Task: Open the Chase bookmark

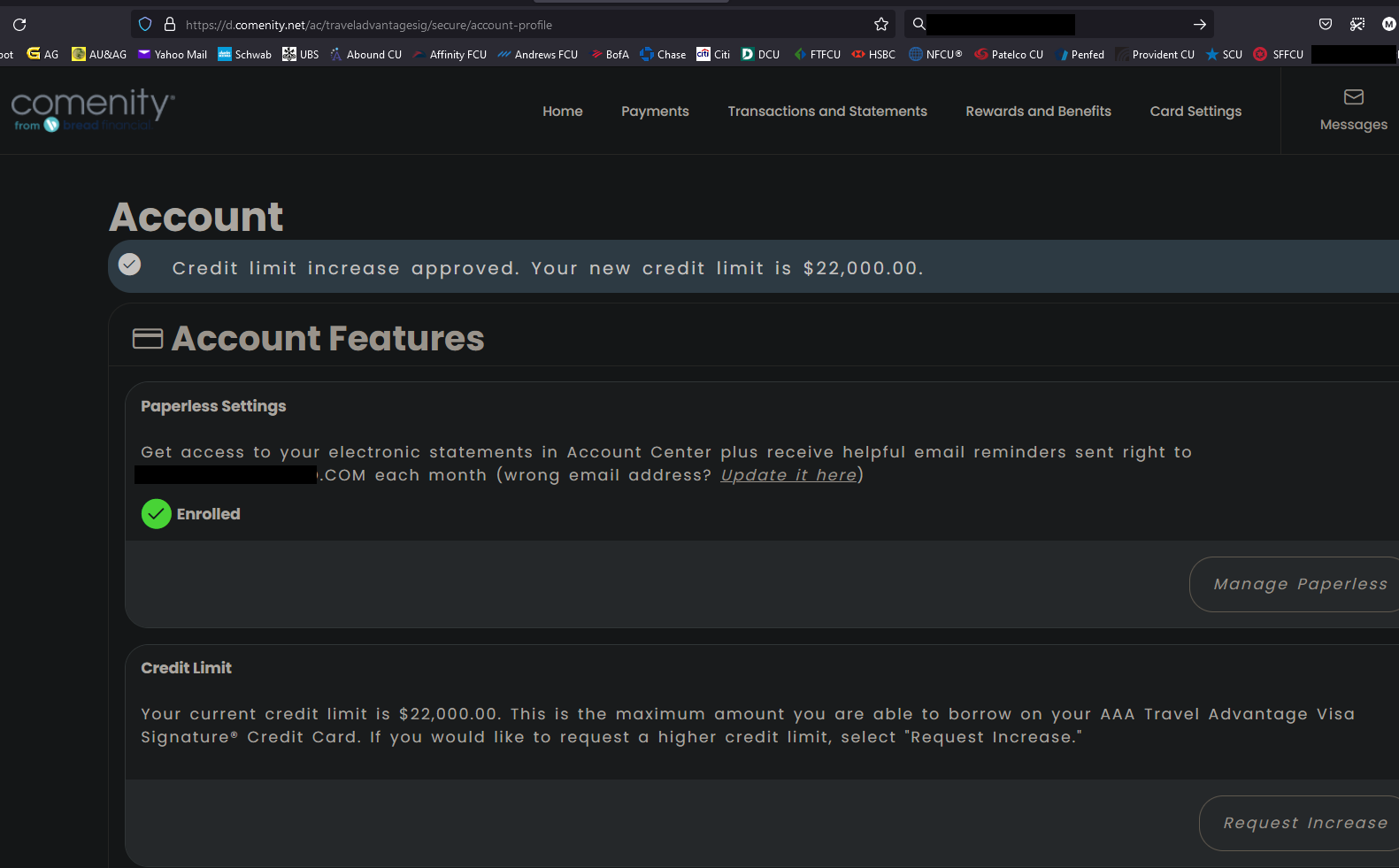Action: point(663,54)
